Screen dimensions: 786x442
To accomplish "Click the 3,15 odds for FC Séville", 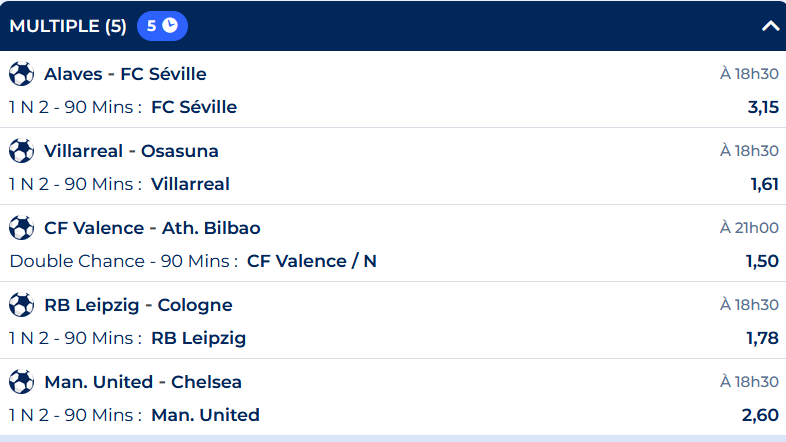I will point(763,107).
